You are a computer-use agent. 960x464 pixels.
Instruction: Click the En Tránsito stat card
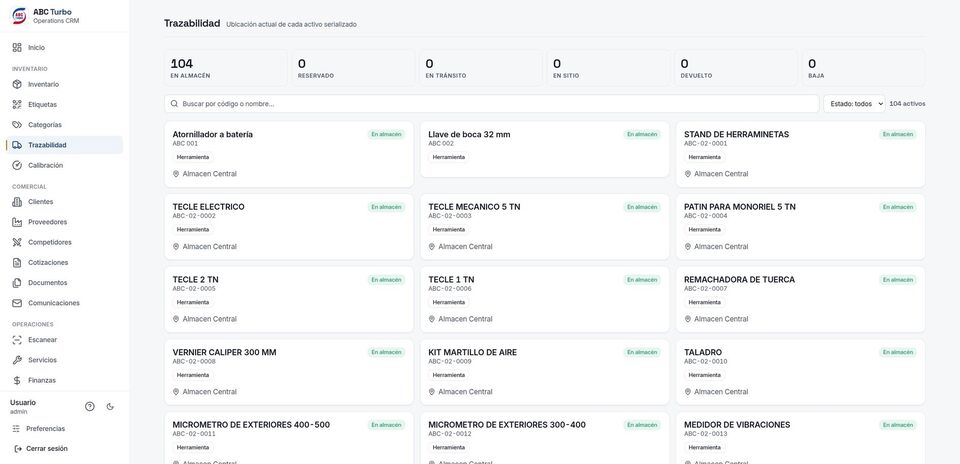point(481,68)
